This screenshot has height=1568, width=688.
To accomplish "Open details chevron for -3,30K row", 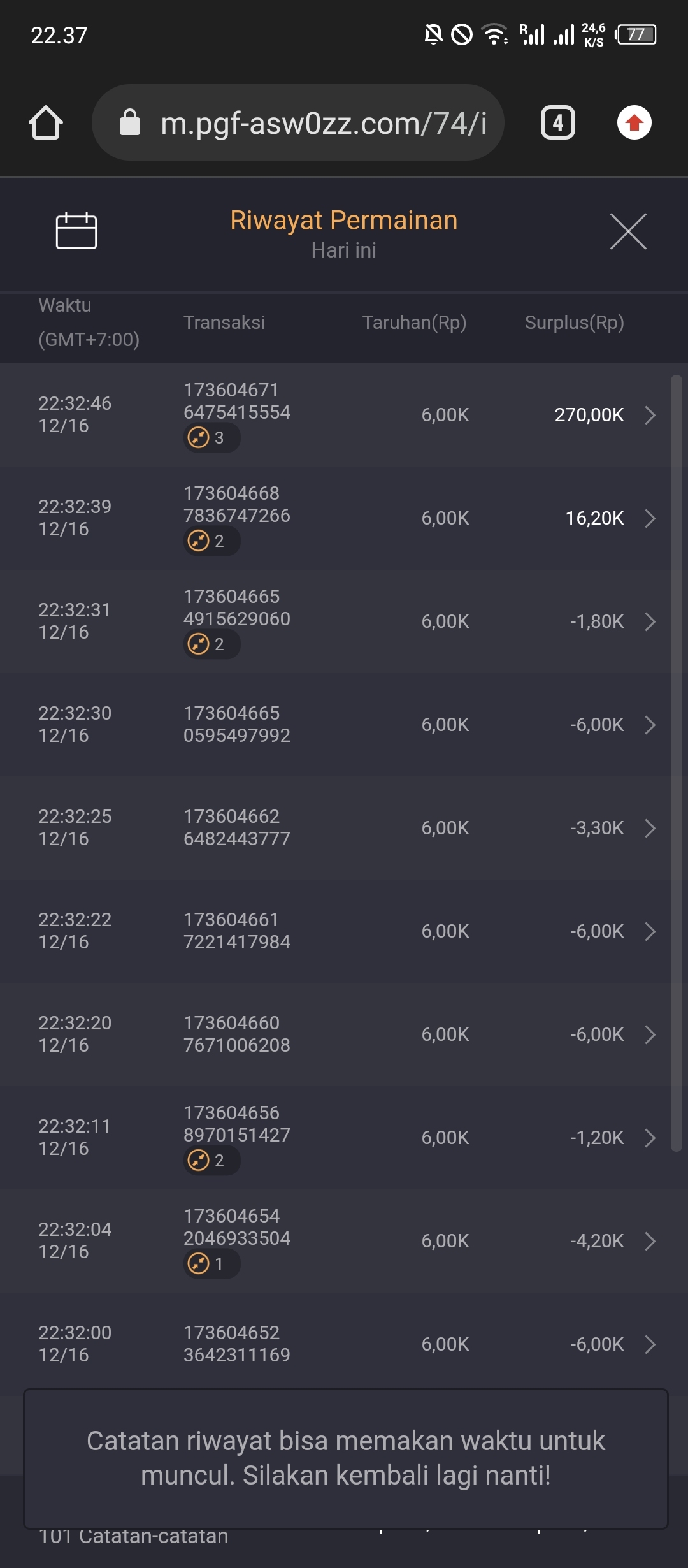I will [x=650, y=828].
